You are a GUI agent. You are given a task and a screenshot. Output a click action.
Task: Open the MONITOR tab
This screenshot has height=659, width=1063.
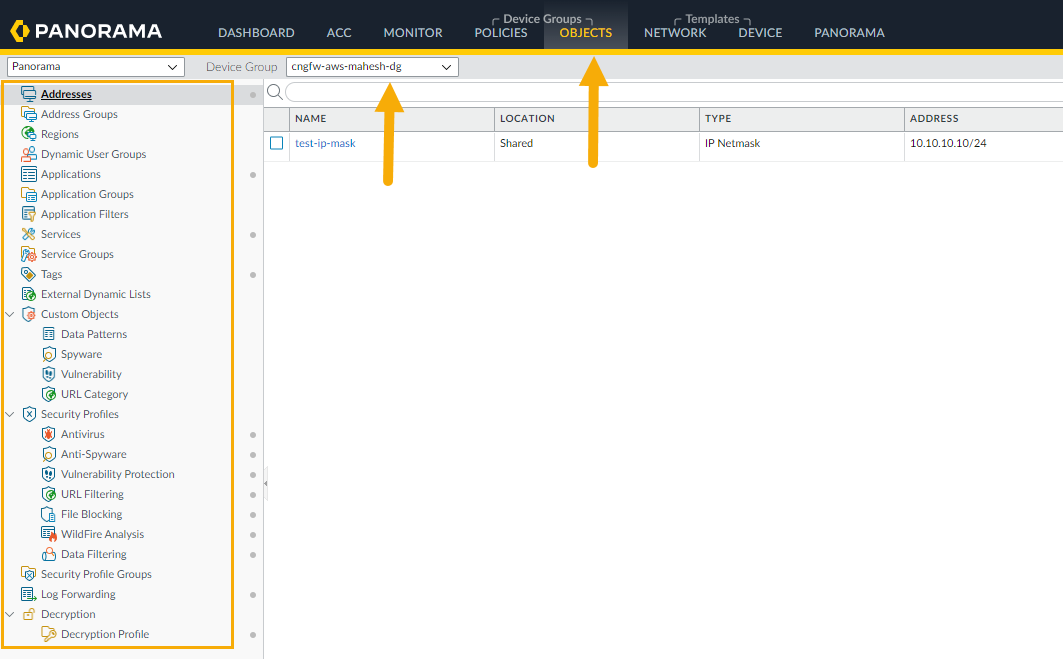point(413,32)
